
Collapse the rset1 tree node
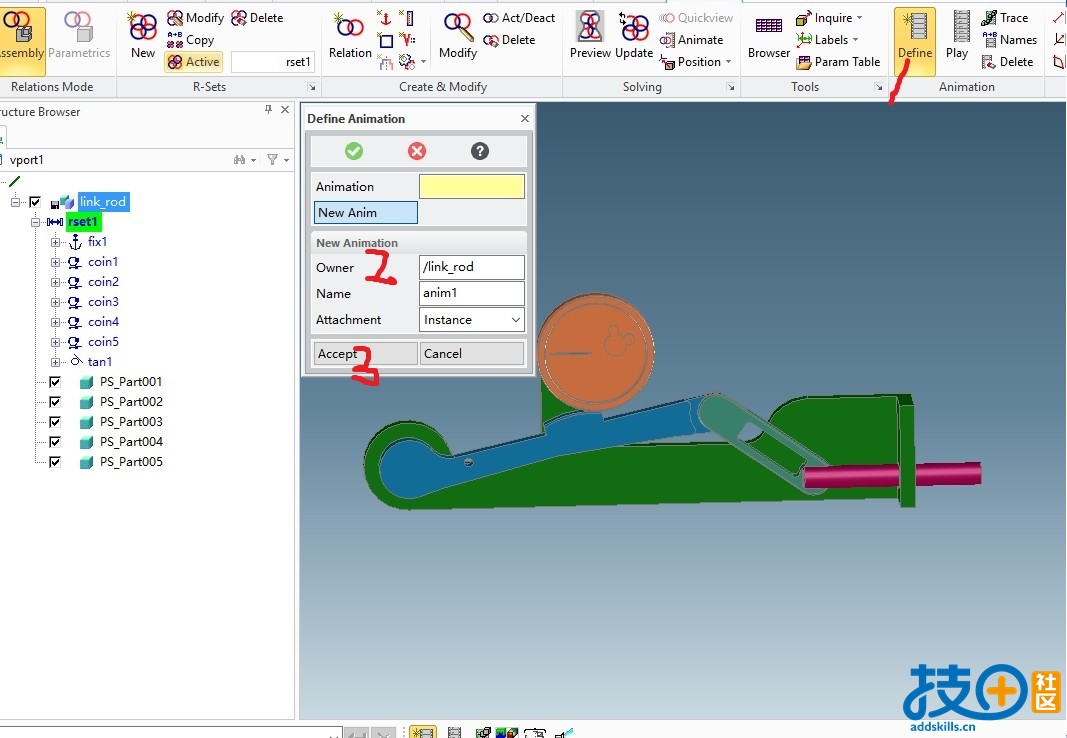pyautogui.click(x=35, y=222)
